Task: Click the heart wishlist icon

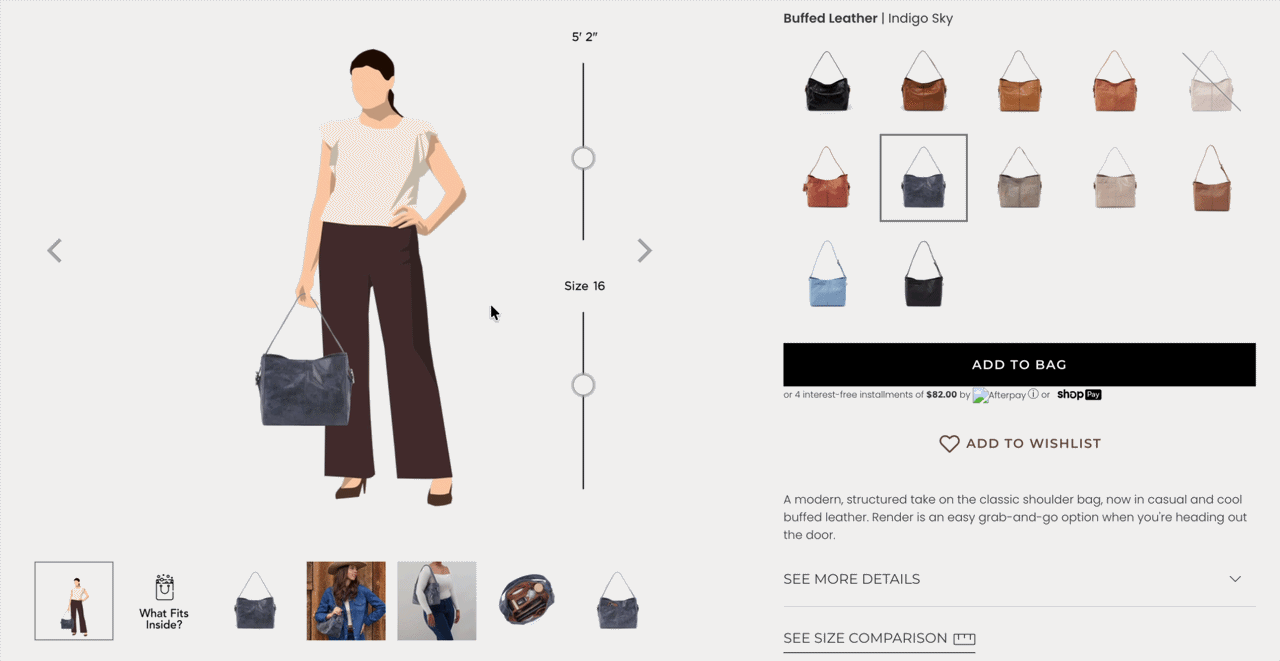Action: click(949, 444)
